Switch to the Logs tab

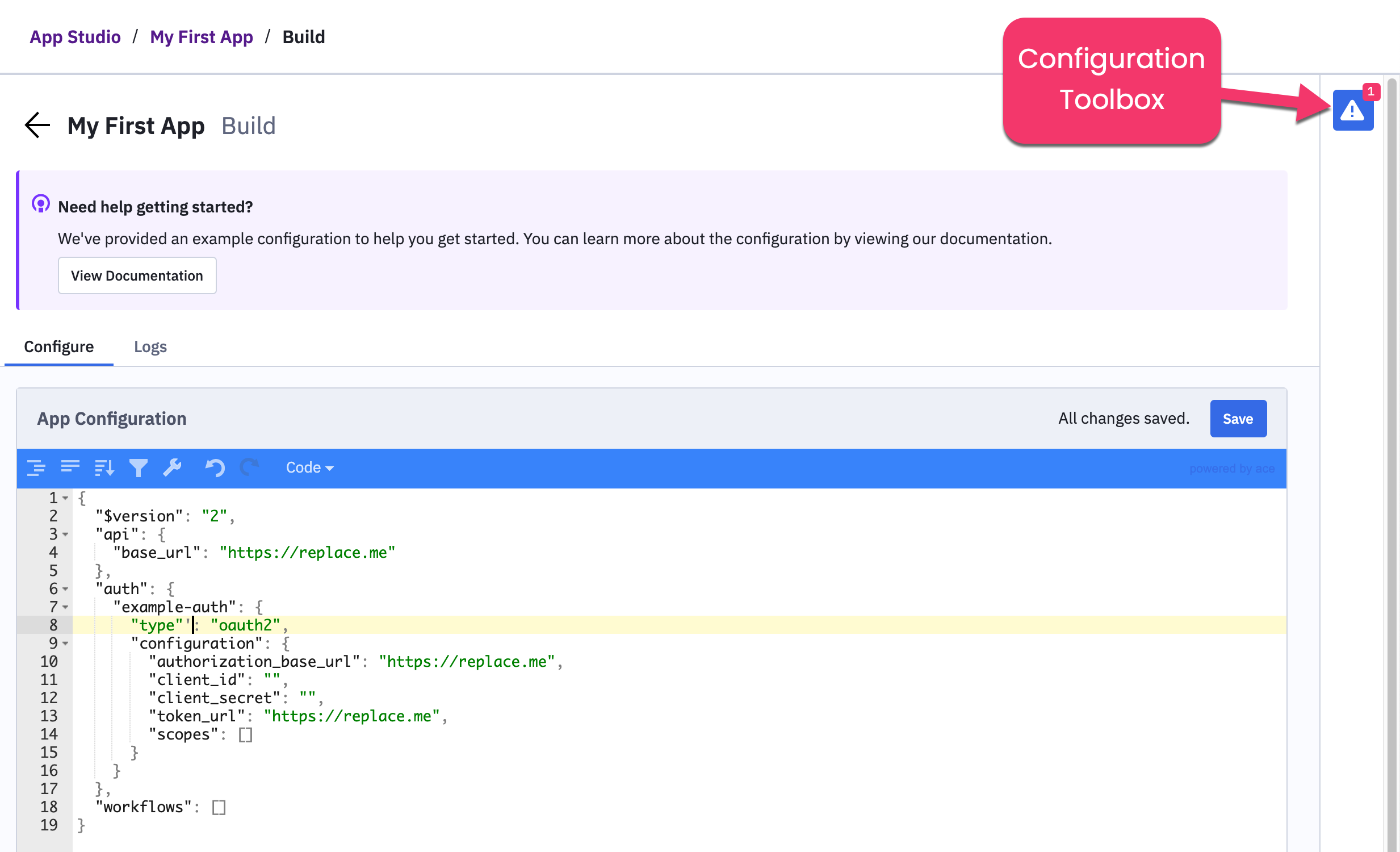coord(150,346)
